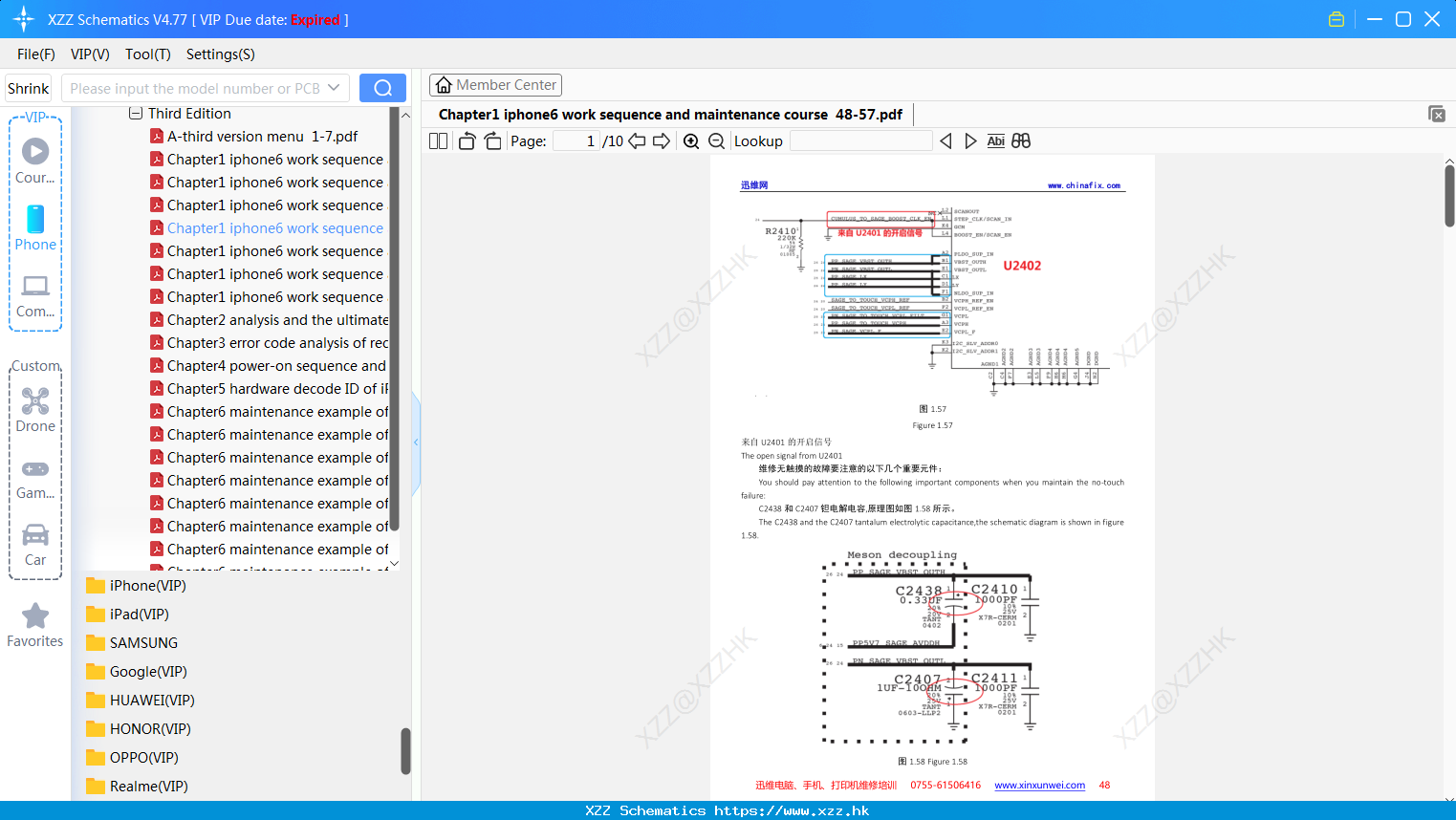The image size is (1456, 820).
Task: Select the Drone category icon
Action: click(x=35, y=409)
